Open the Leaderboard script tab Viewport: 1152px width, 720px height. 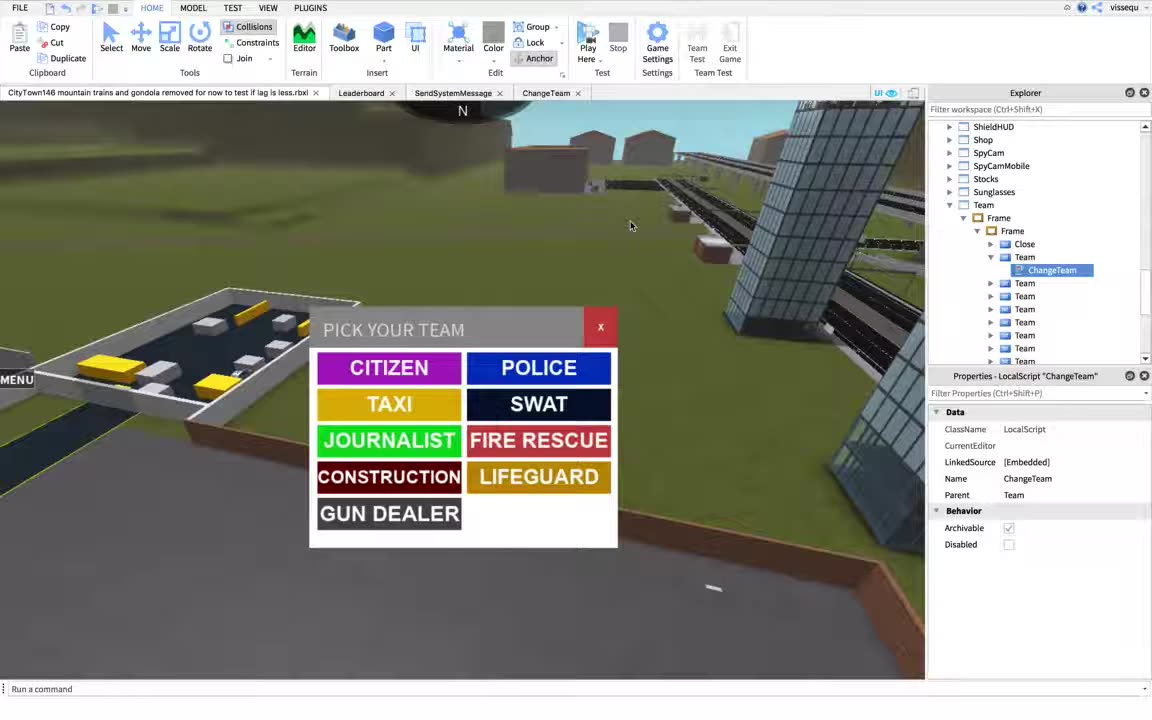tap(361, 93)
